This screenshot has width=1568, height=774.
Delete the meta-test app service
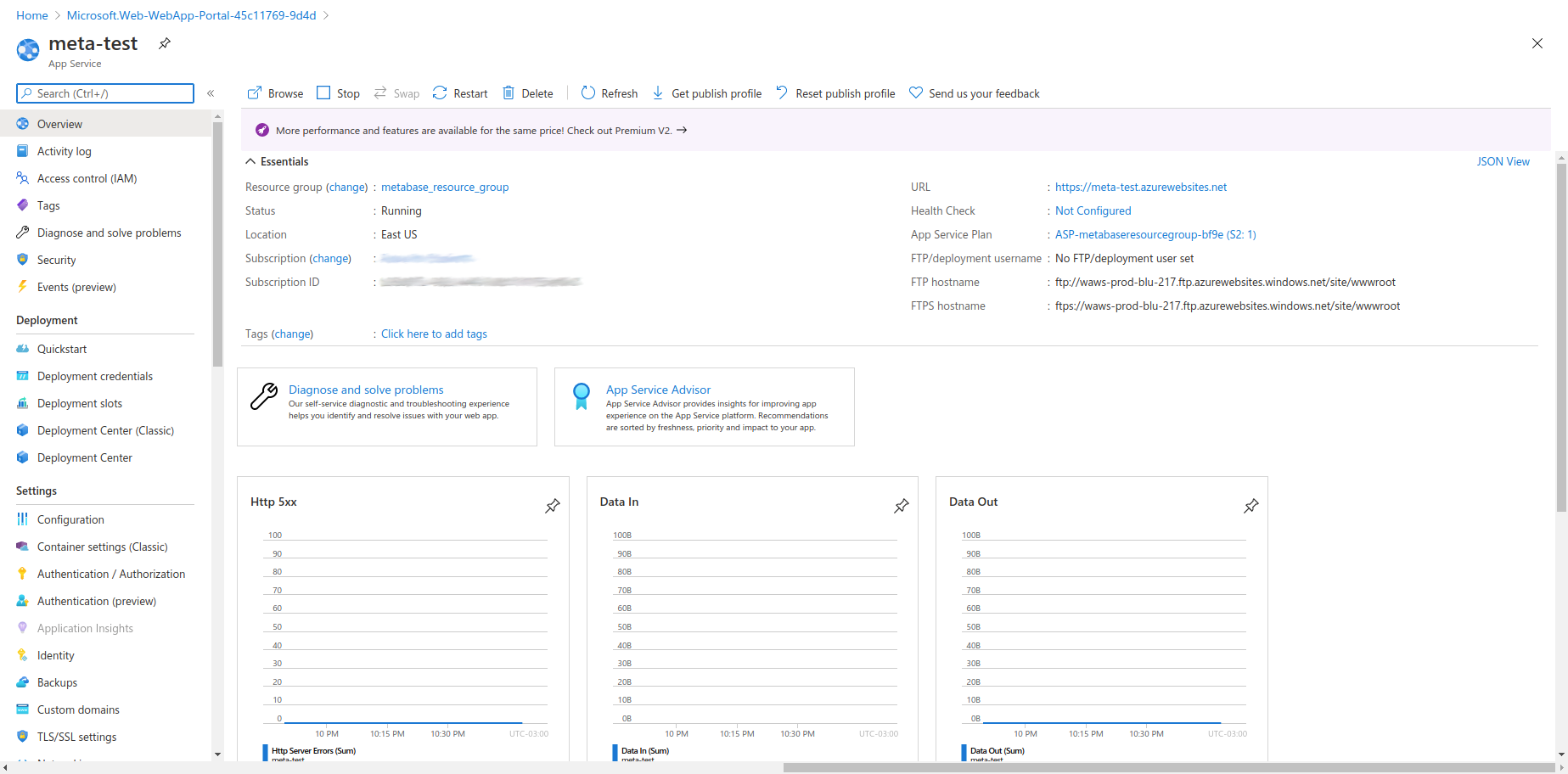(528, 93)
